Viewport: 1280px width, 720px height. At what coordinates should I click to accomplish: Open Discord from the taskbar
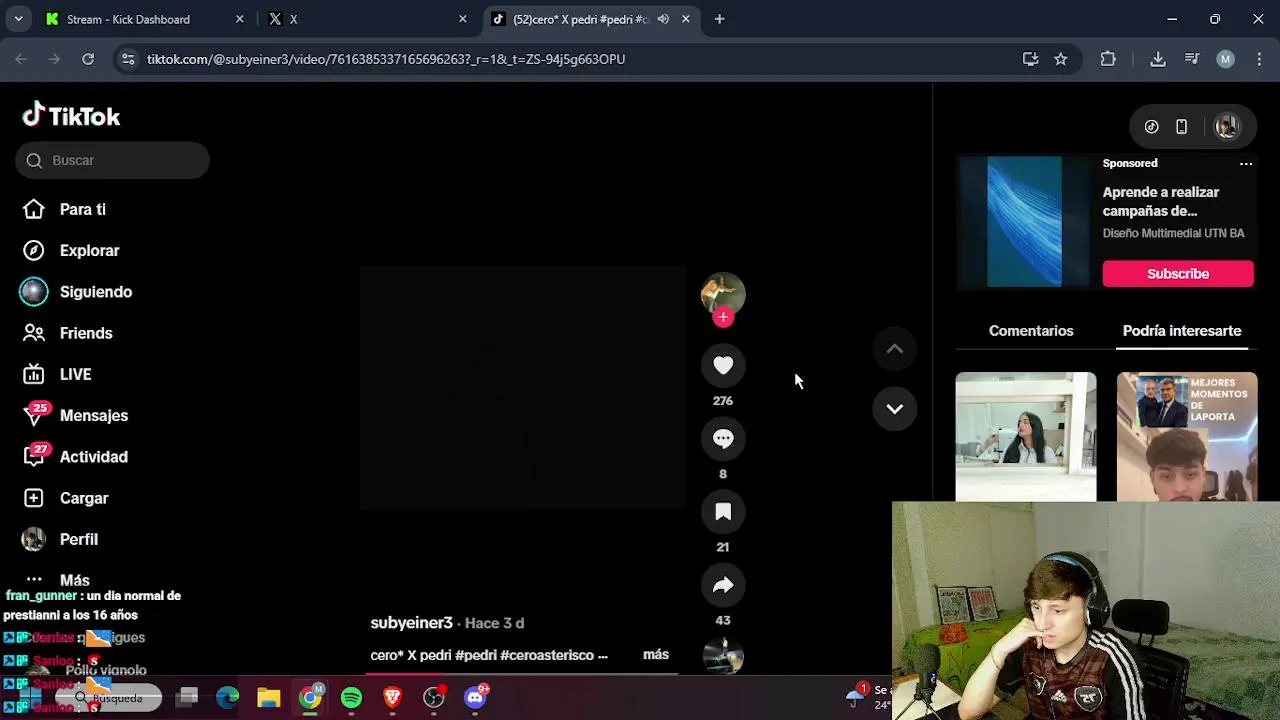[x=476, y=697]
